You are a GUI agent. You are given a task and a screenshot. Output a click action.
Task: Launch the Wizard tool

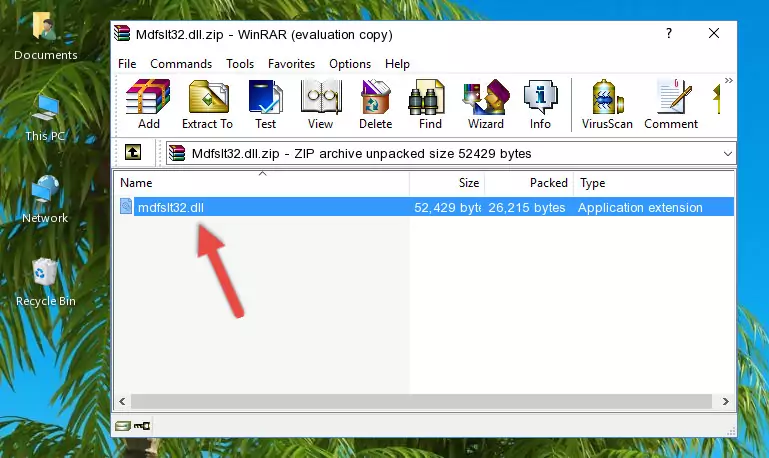pos(486,104)
